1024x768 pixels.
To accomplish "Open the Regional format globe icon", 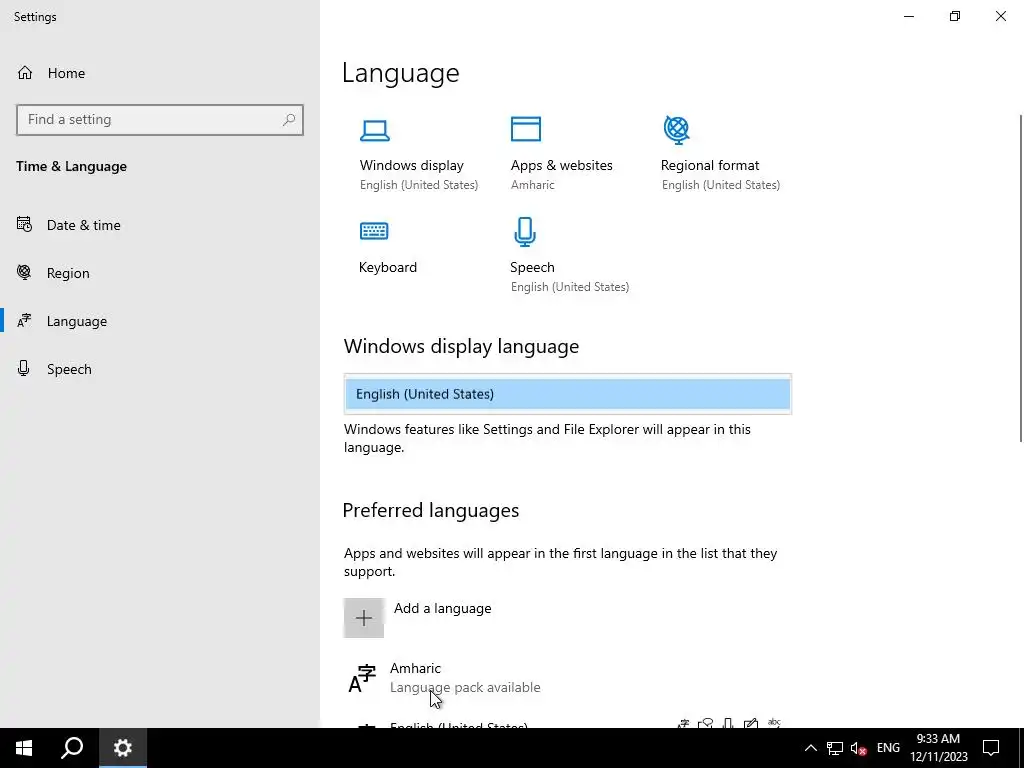I will coord(677,130).
